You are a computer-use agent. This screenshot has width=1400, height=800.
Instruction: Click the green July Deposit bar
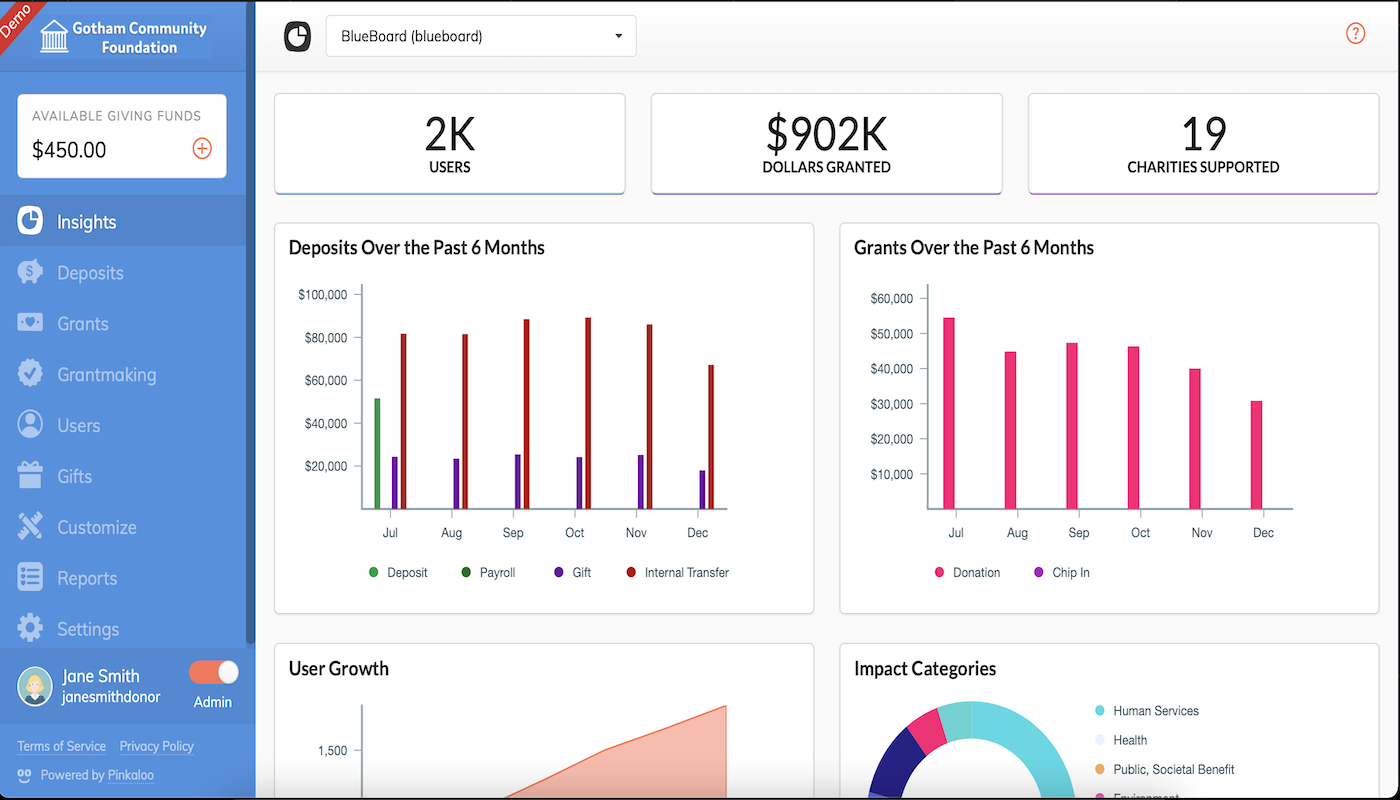pyautogui.click(x=377, y=454)
